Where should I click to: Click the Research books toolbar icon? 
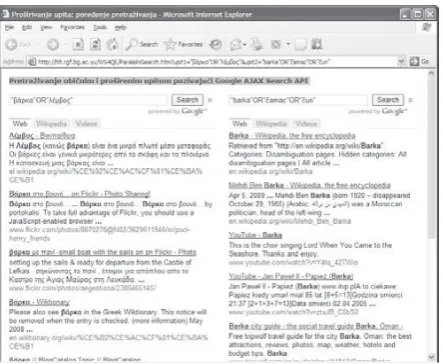316,44
